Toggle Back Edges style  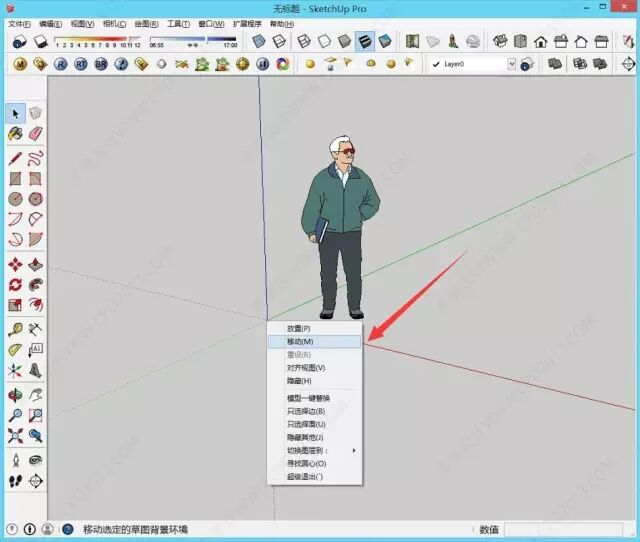[280, 41]
